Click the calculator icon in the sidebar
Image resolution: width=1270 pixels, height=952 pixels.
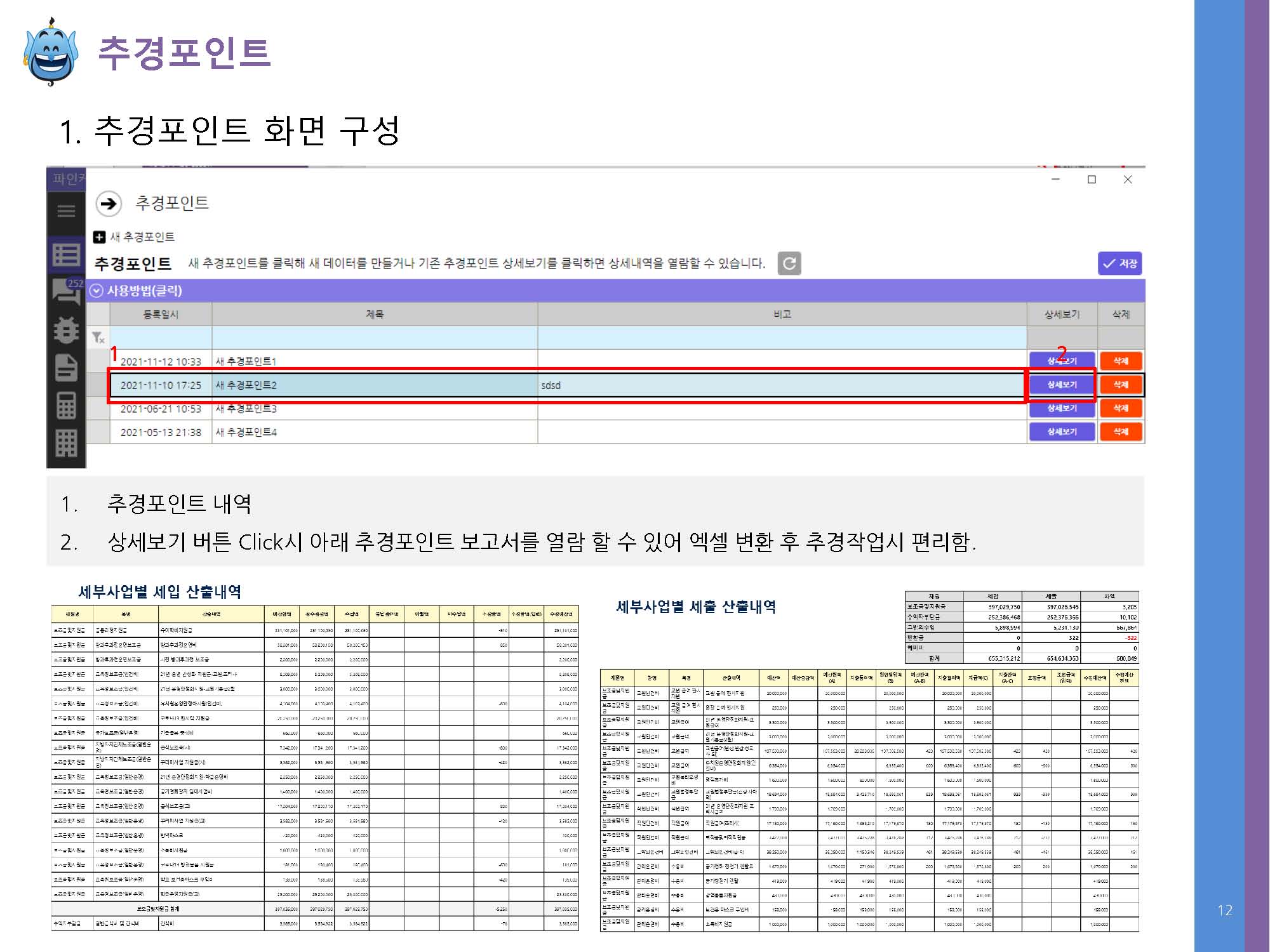[66, 406]
